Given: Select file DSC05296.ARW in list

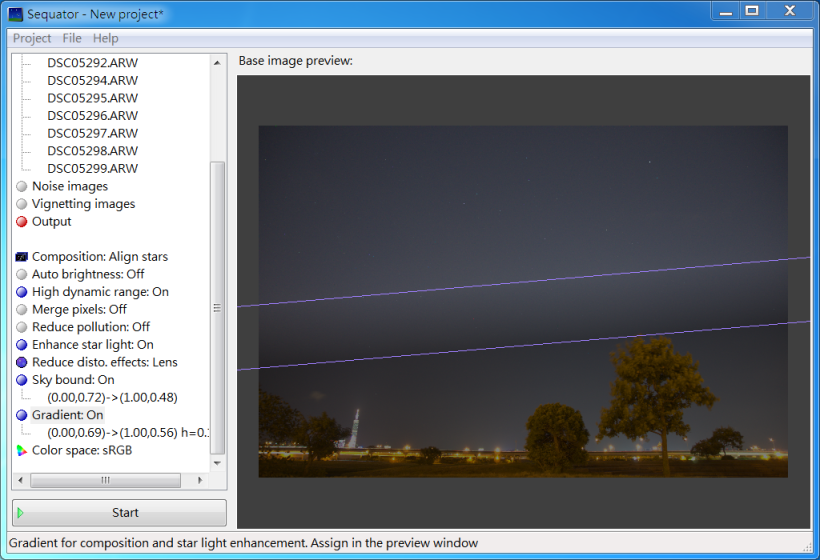Looking at the screenshot, I should pyautogui.click(x=93, y=116).
